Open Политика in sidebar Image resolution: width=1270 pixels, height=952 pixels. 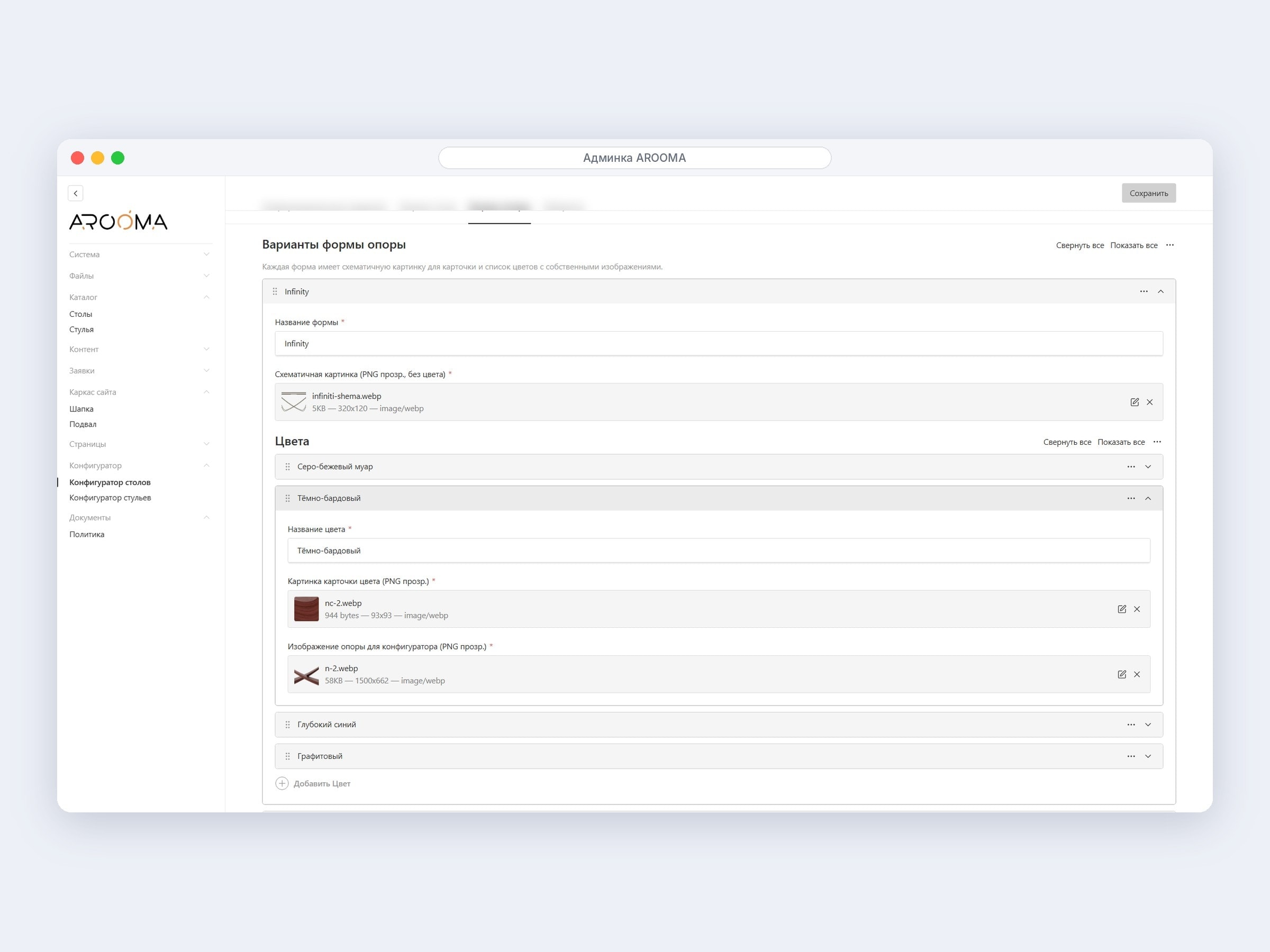click(87, 535)
